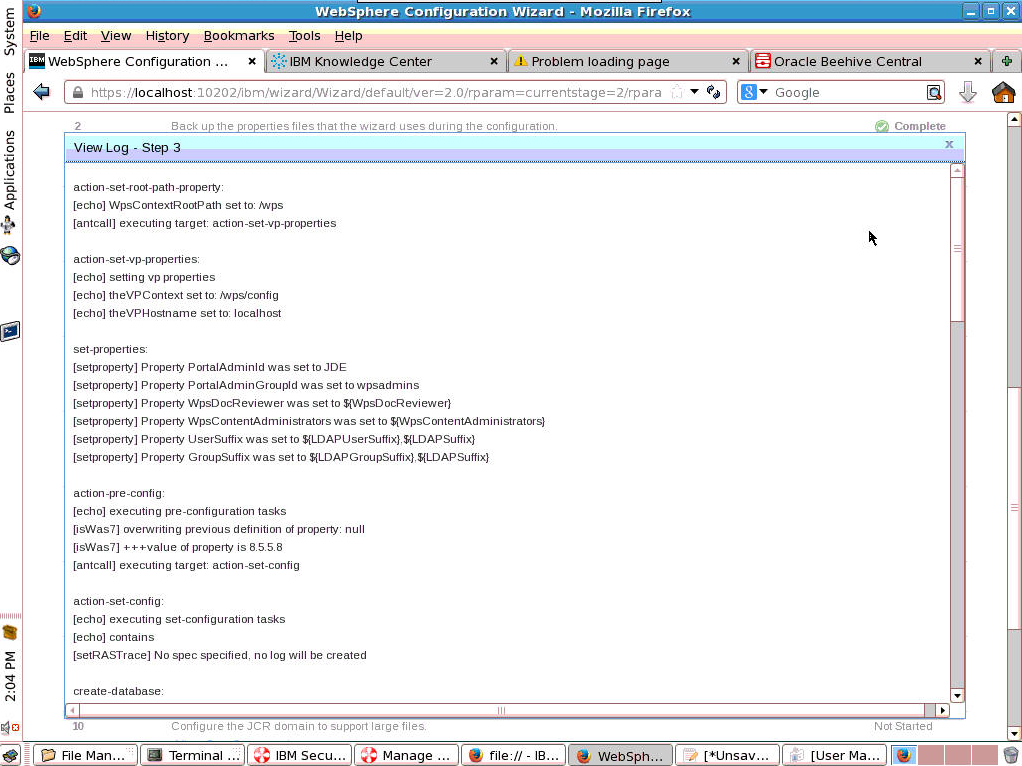Open the Firefox home page icon
Screen dimensions: 1022x766
[1003, 92]
